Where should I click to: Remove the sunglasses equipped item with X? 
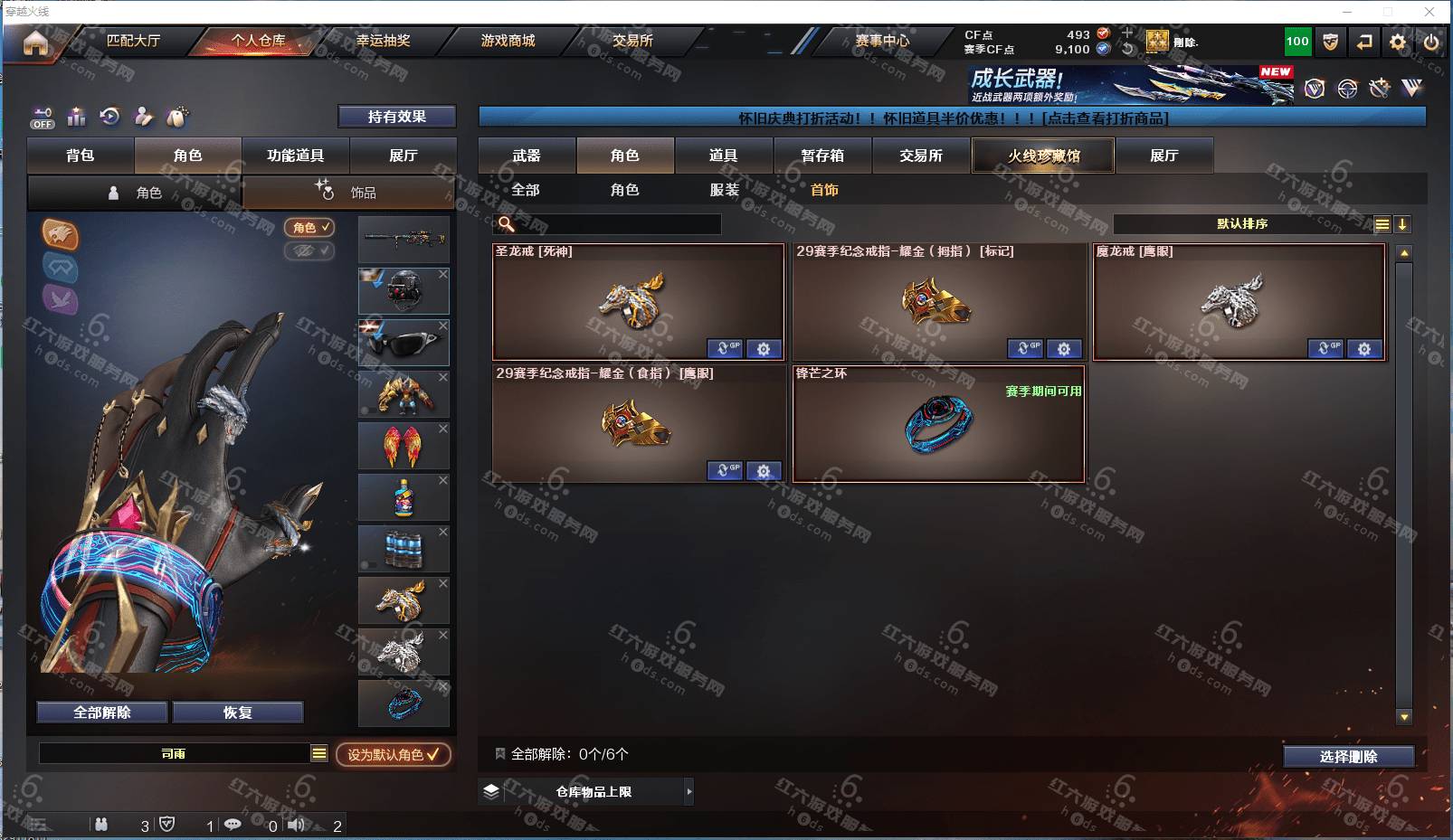point(443,326)
